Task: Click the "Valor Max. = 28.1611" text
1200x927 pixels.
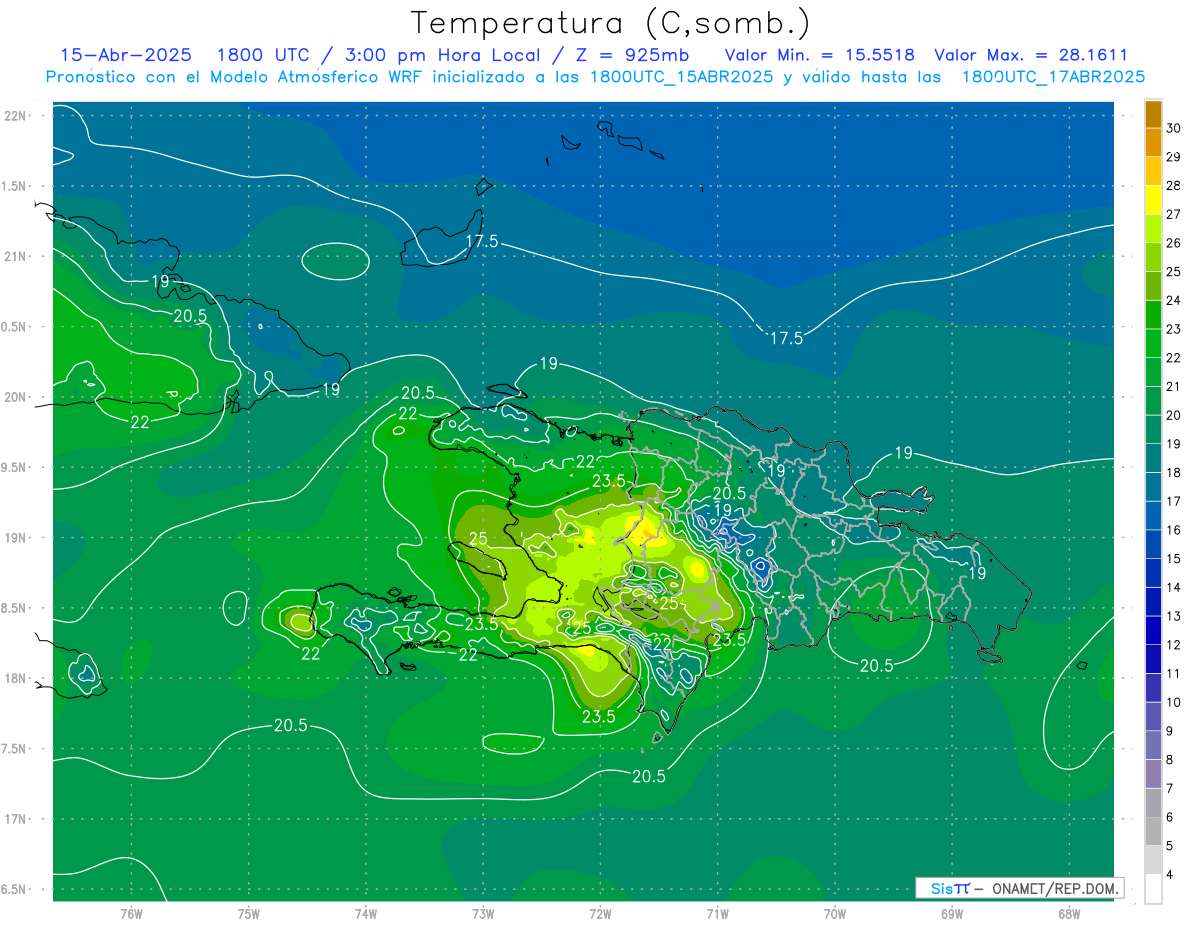Action: pyautogui.click(x=1031, y=55)
